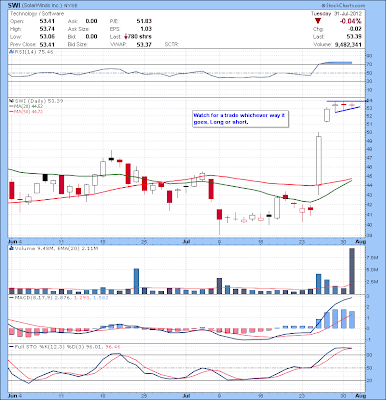The height and width of the screenshot is (400, 386).
Task: Click the red down arrow before 780 shrs
Action: 126,37
